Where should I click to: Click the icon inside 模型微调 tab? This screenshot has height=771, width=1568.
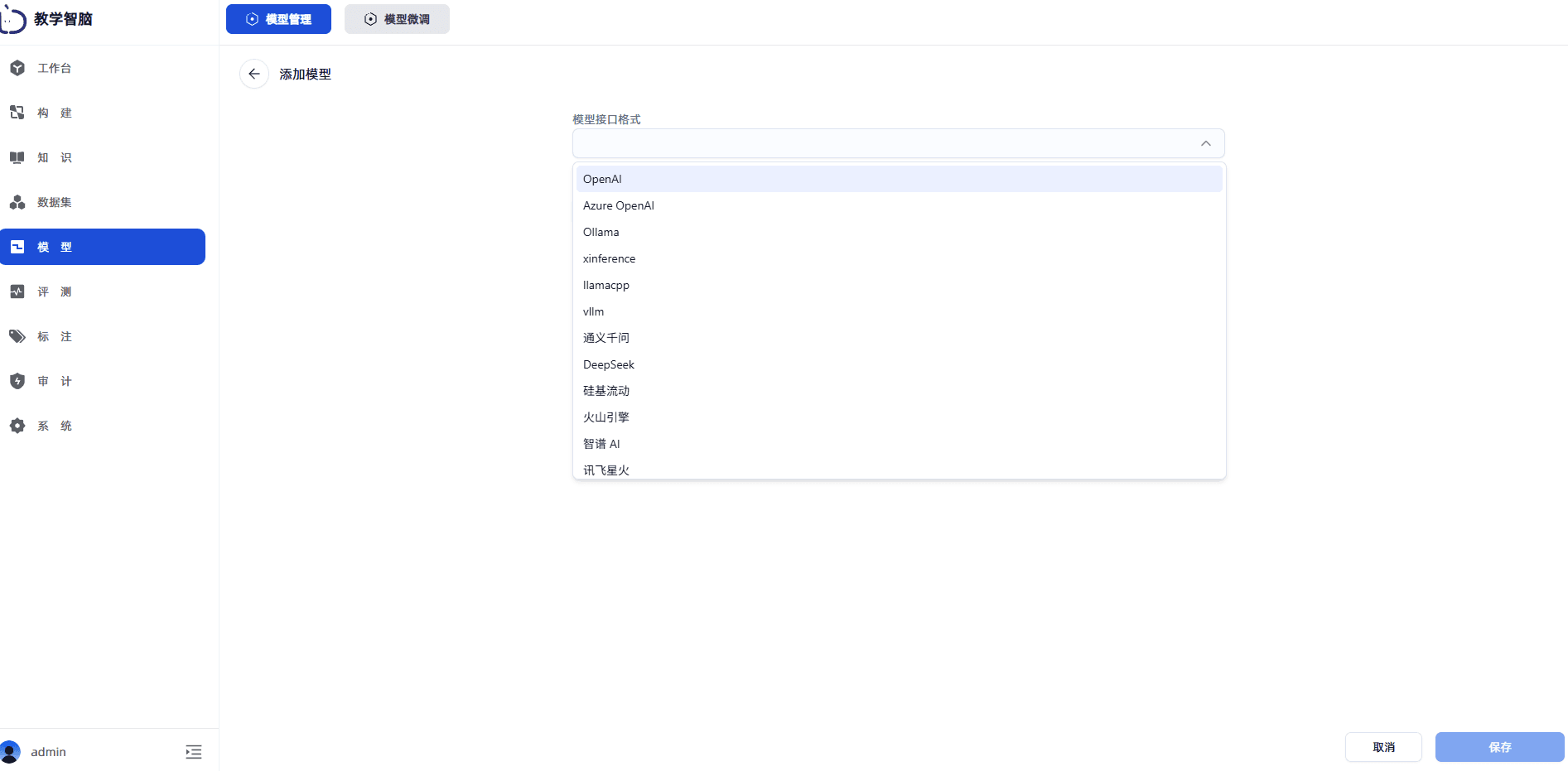click(371, 19)
